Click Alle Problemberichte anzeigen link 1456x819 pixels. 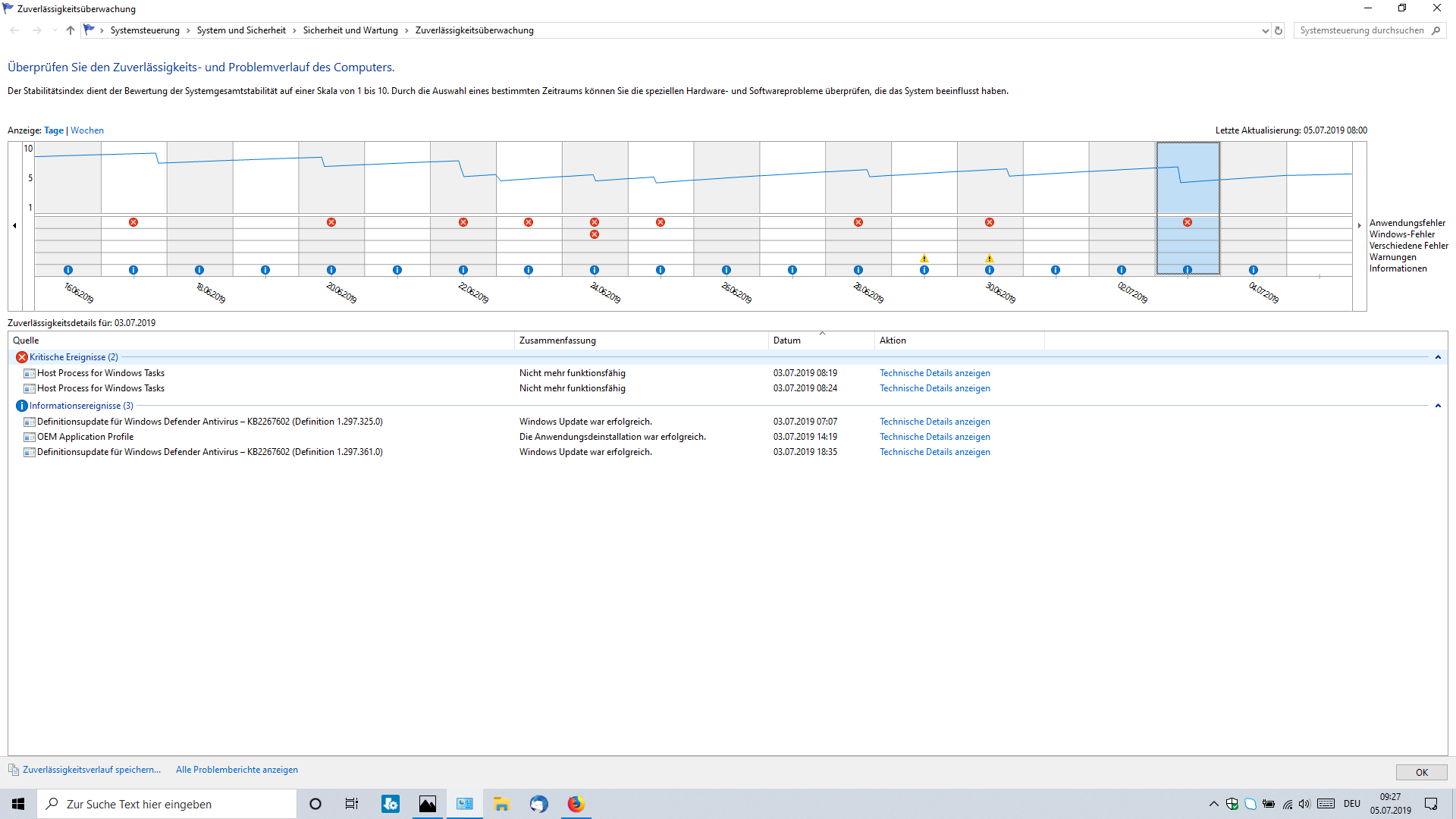237,770
